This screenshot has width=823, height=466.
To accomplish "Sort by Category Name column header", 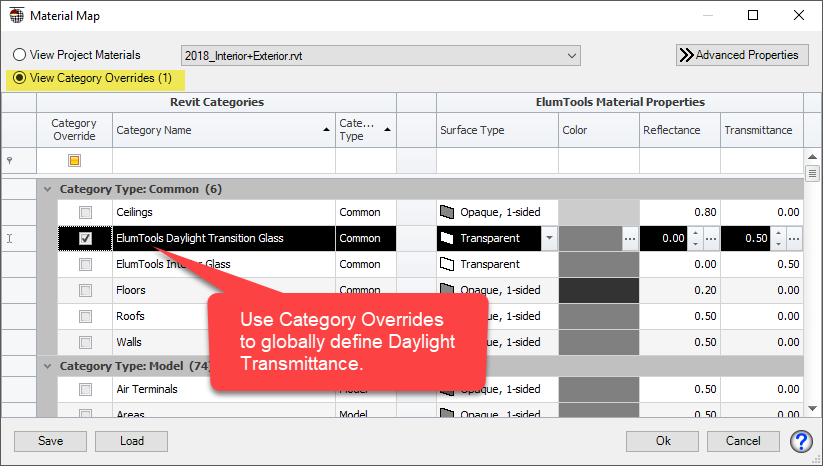I will coord(224,130).
